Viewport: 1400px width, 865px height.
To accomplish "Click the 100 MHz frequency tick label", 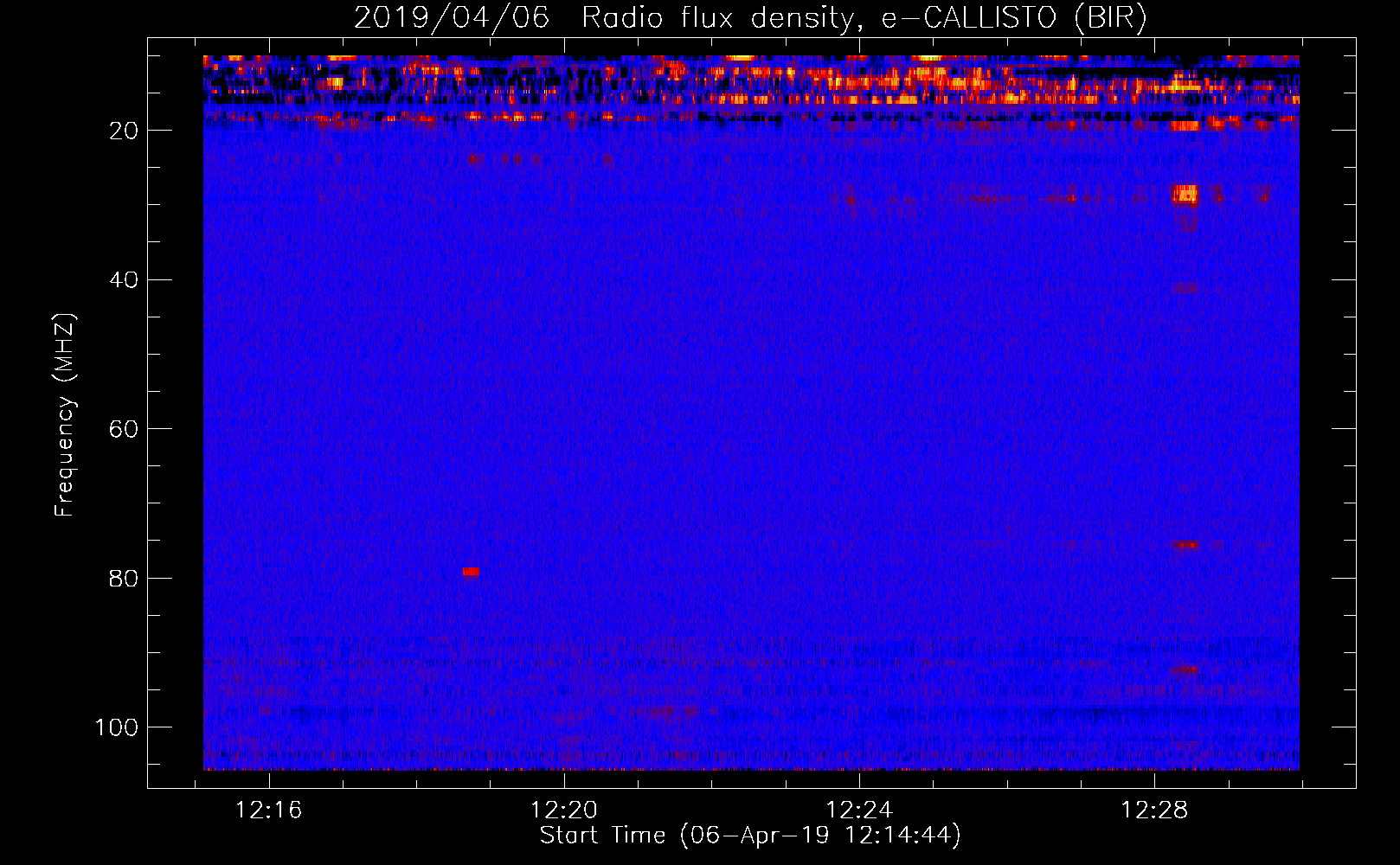I will 117,727.
